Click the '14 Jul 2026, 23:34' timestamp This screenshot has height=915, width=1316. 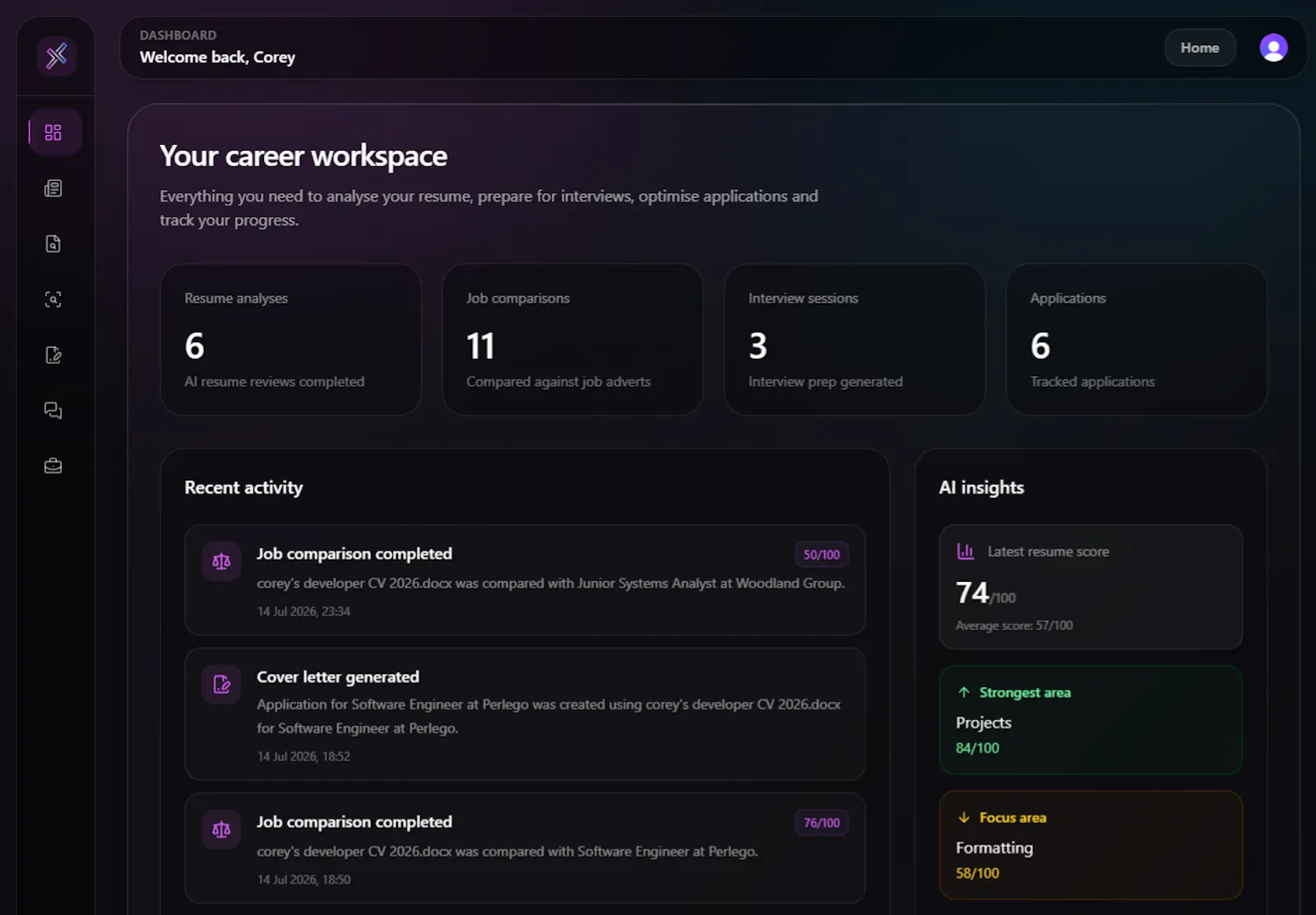304,611
